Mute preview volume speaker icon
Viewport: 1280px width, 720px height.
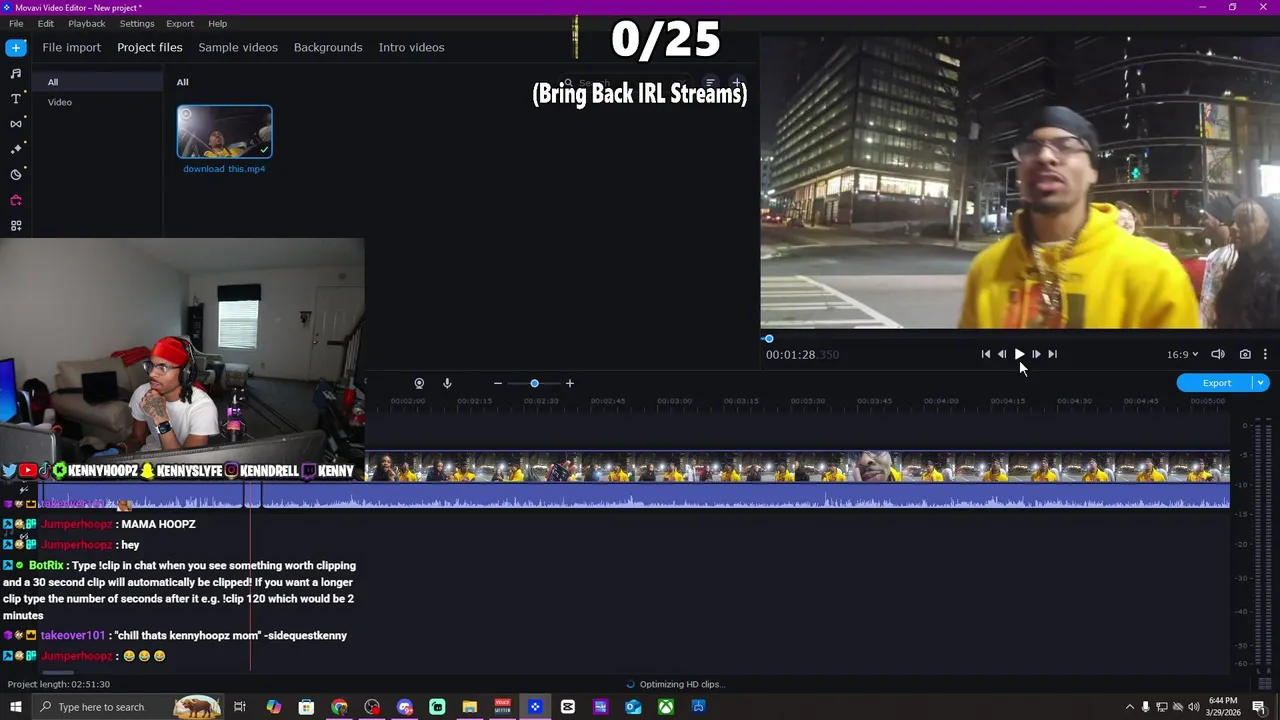pos(1218,354)
